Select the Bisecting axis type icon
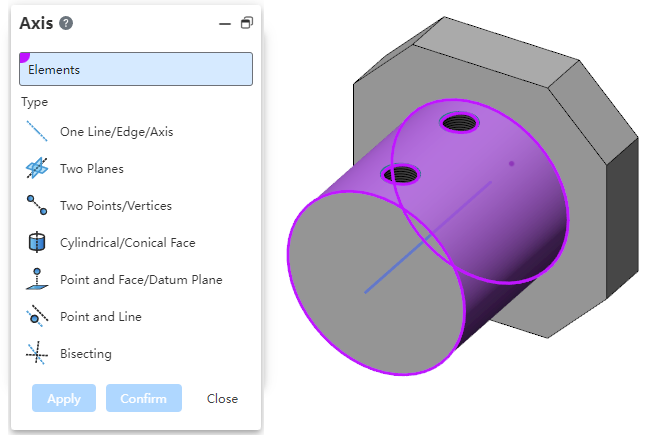Screen dimensions: 662x435 point(36,353)
